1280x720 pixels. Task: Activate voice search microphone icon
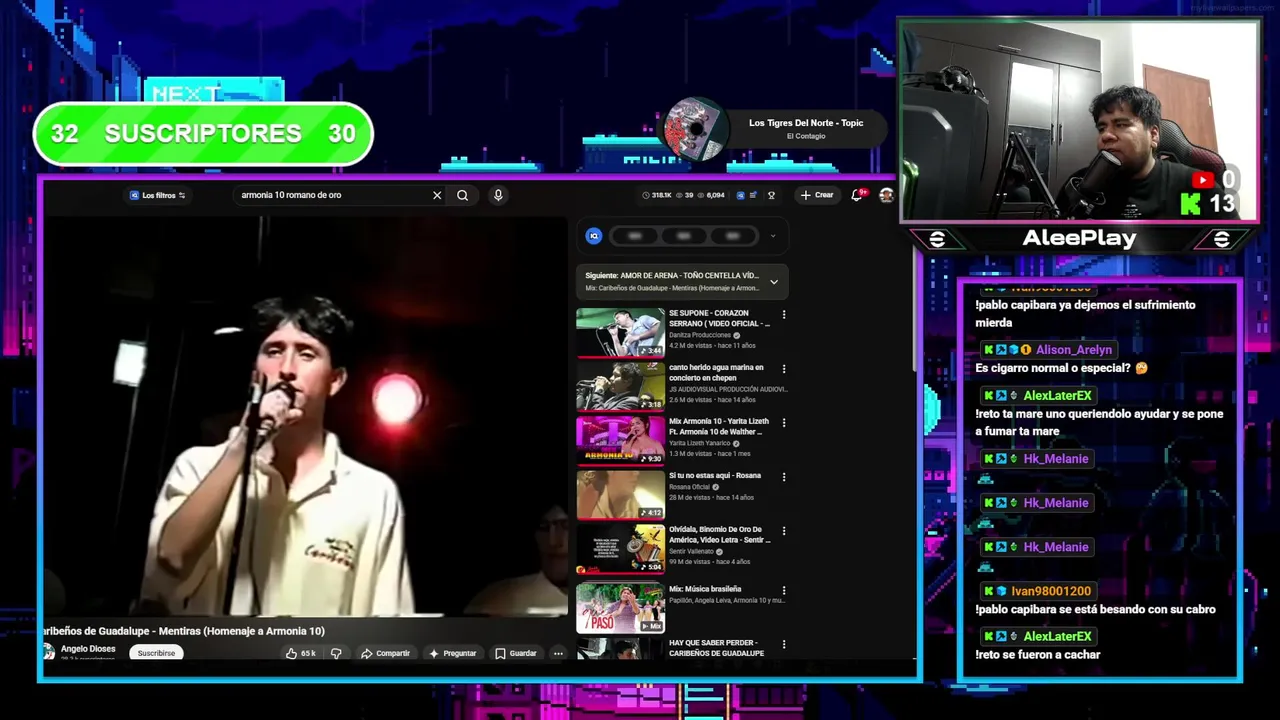pos(498,195)
